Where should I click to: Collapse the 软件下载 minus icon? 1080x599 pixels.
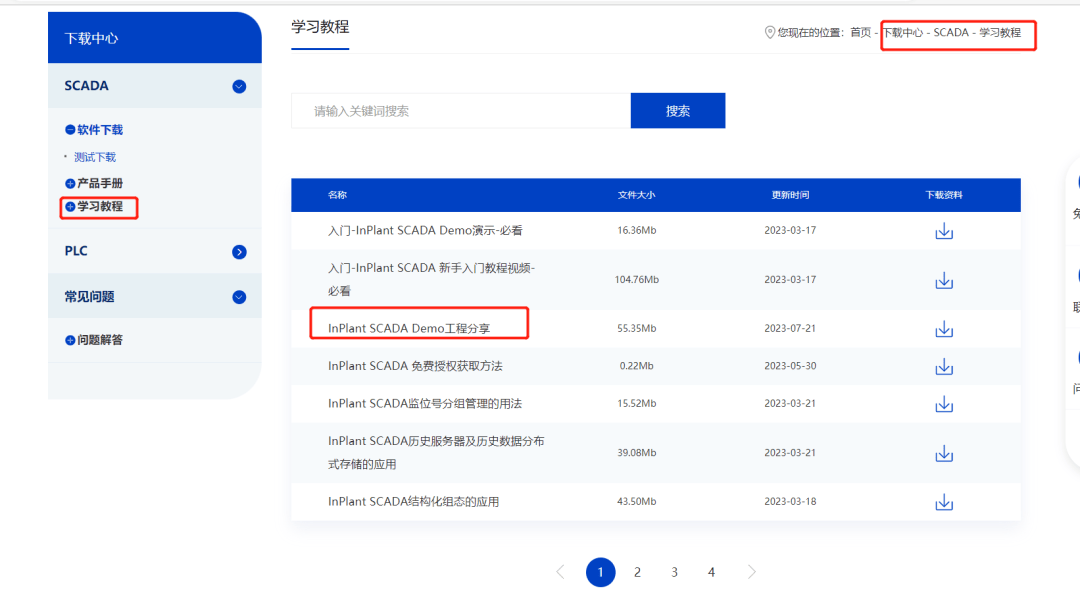coord(70,129)
